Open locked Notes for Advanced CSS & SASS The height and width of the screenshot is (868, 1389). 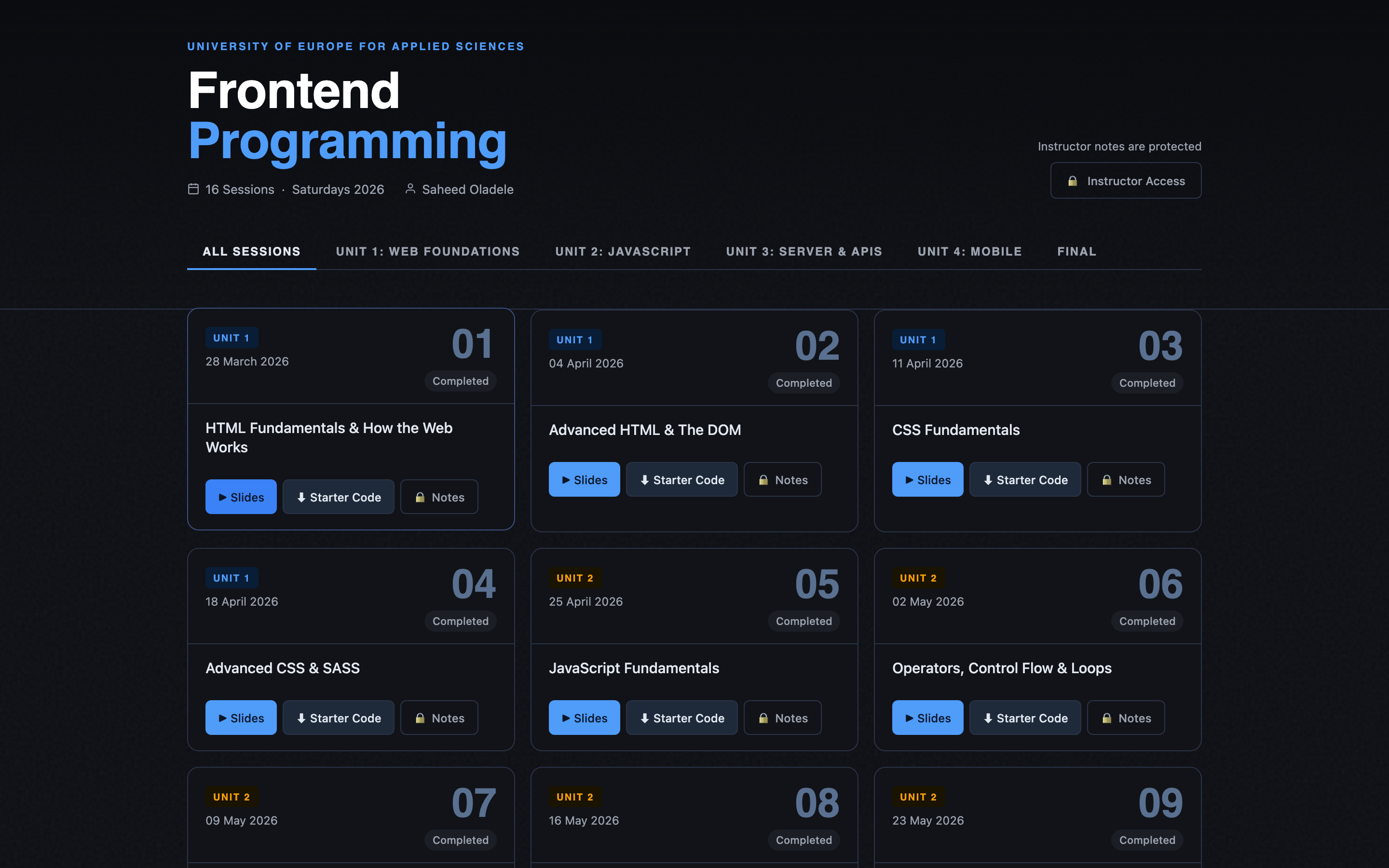[439, 718]
